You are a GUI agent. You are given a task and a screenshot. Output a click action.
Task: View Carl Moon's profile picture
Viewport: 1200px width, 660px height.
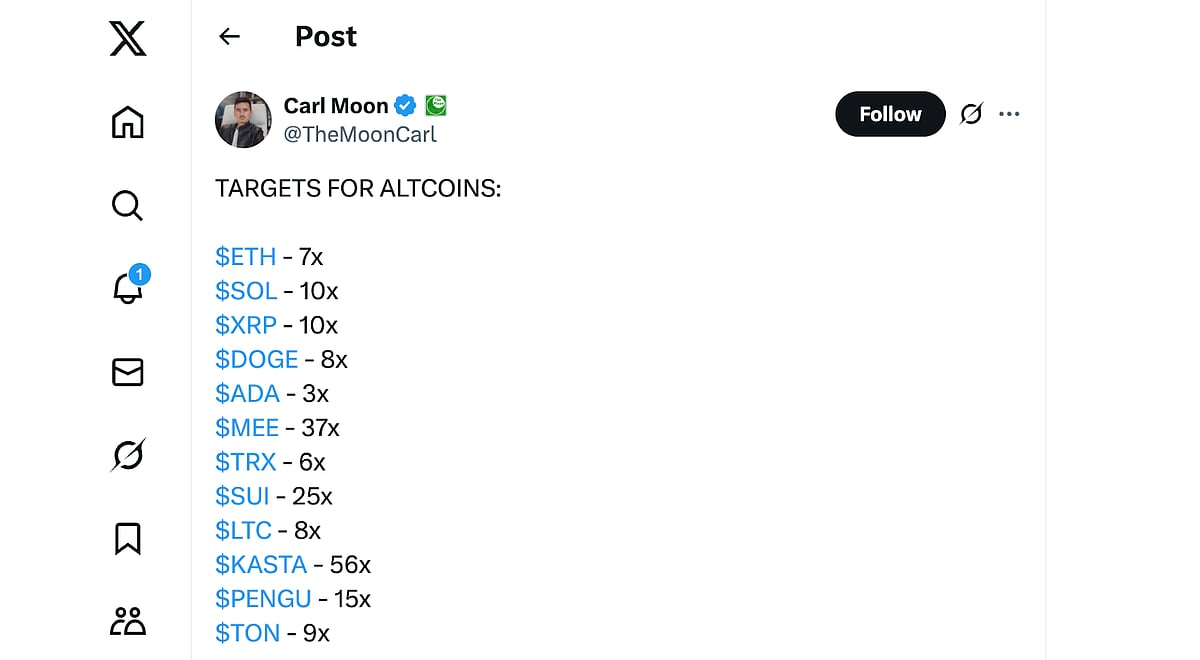(242, 119)
